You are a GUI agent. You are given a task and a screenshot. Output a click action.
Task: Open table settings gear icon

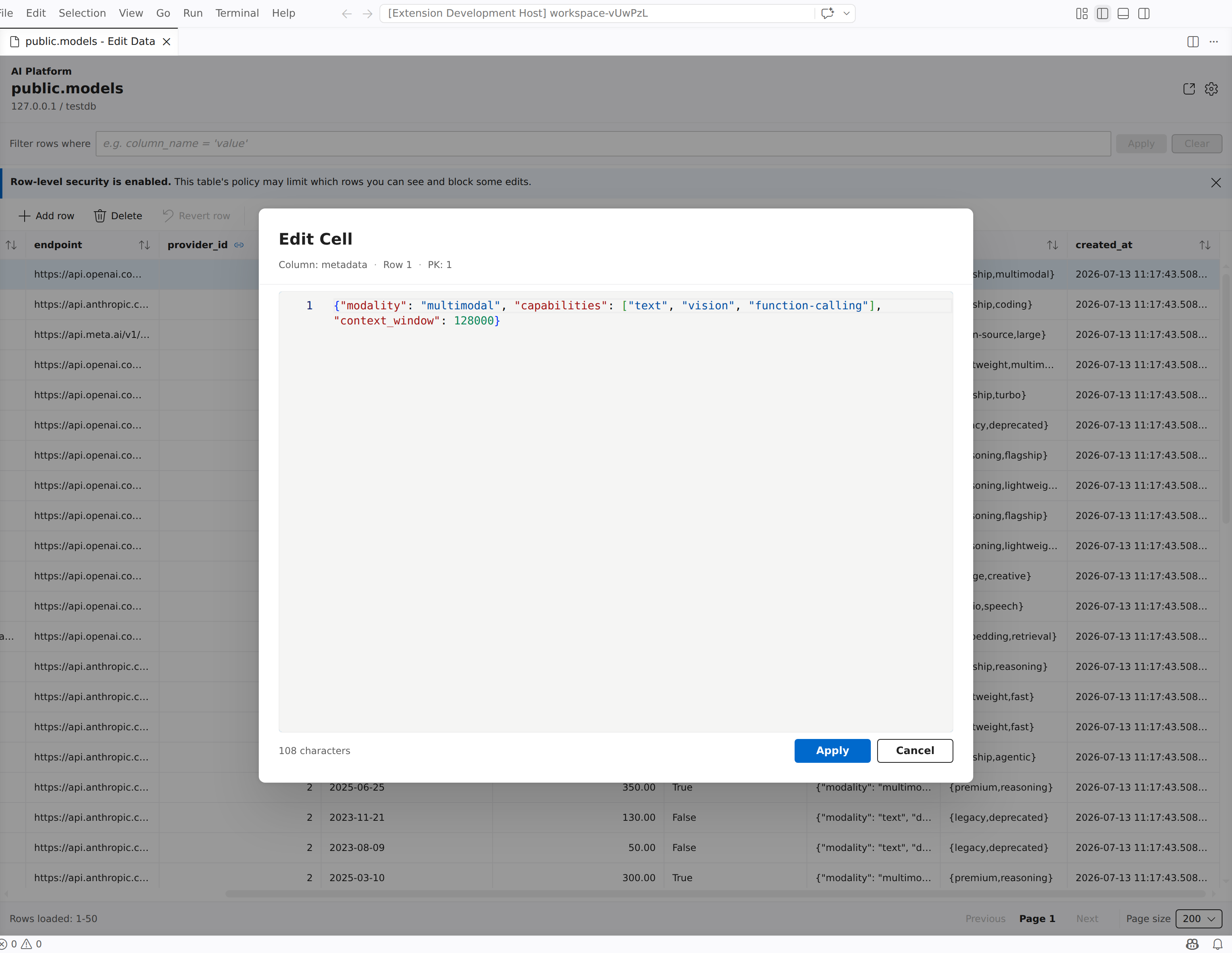[1211, 89]
